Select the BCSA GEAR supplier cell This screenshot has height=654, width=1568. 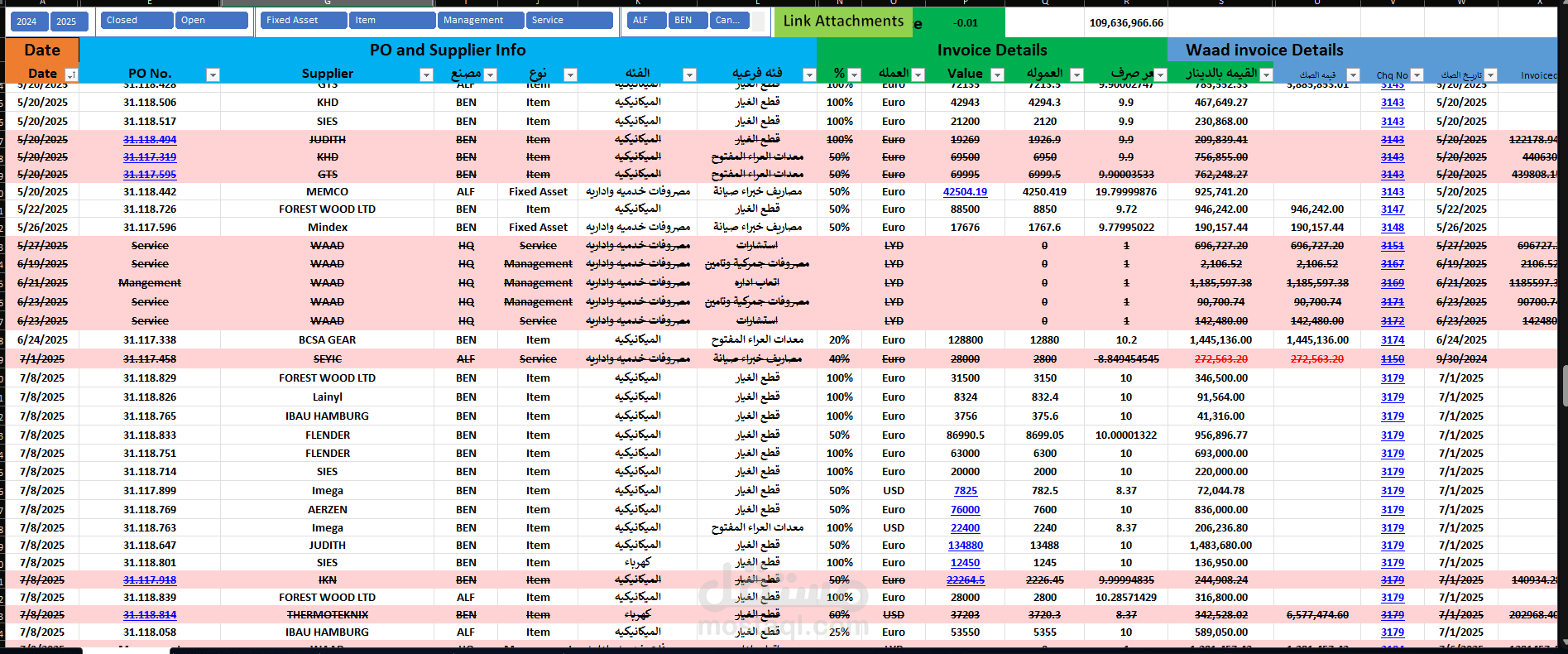(x=328, y=339)
